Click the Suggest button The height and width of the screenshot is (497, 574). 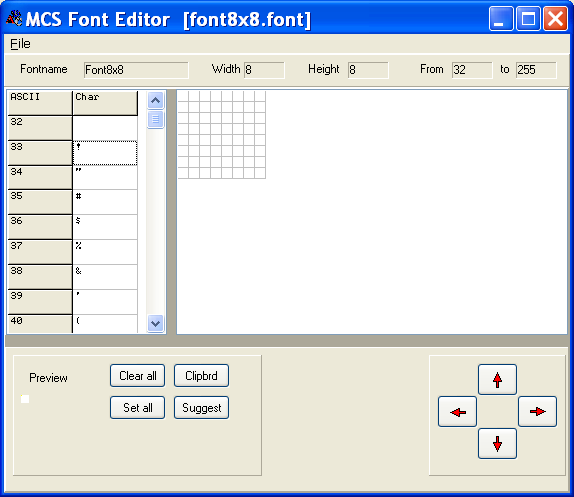coord(201,407)
